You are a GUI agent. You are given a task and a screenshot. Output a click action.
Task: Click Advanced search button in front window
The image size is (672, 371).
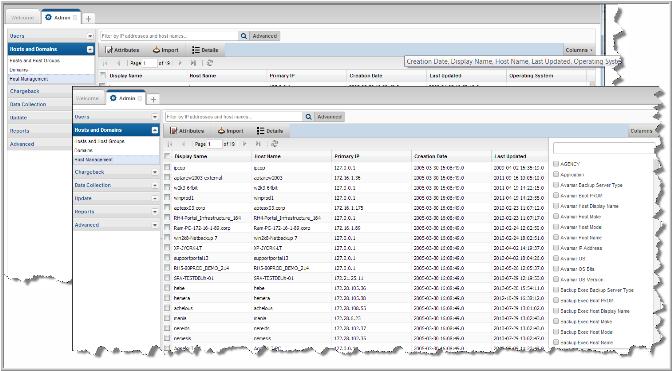(x=330, y=117)
